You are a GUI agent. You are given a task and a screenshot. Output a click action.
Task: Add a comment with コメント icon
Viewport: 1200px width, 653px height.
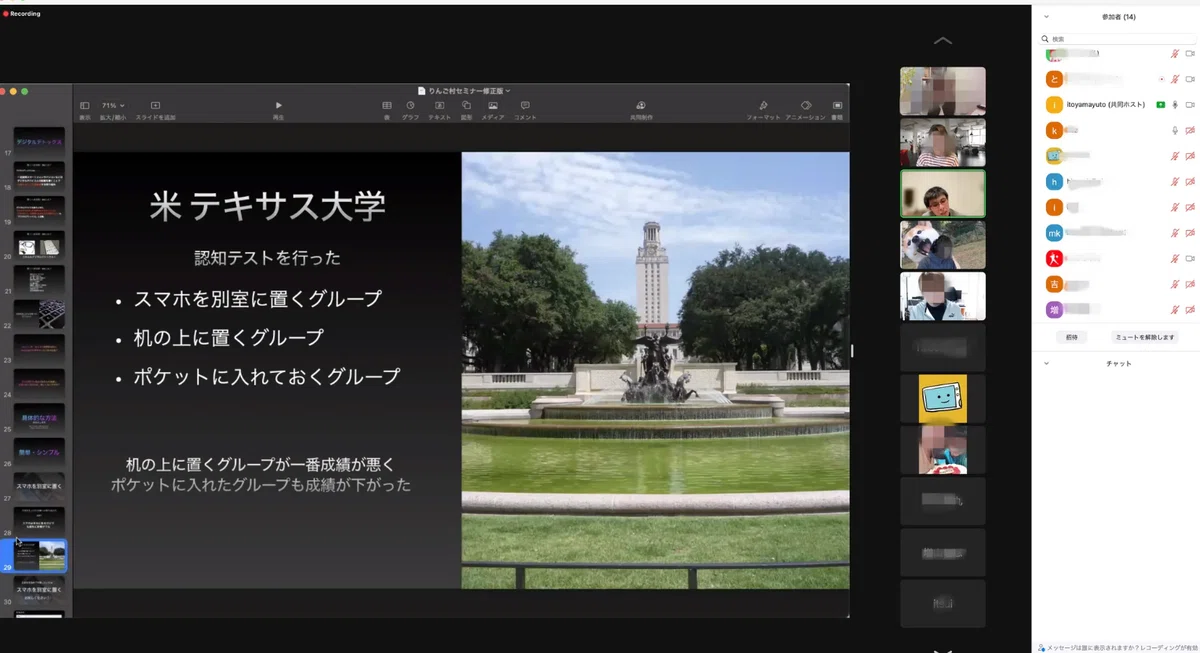(525, 105)
